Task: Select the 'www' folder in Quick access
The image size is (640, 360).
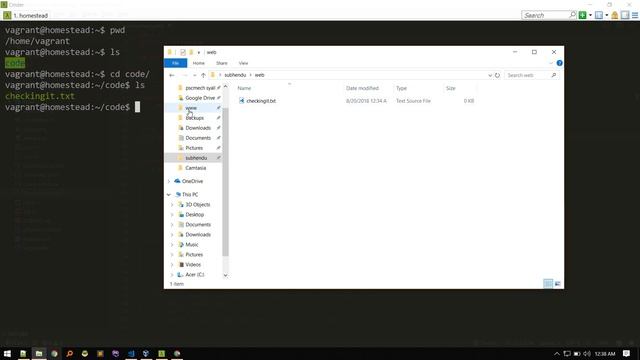Action: click(191, 108)
